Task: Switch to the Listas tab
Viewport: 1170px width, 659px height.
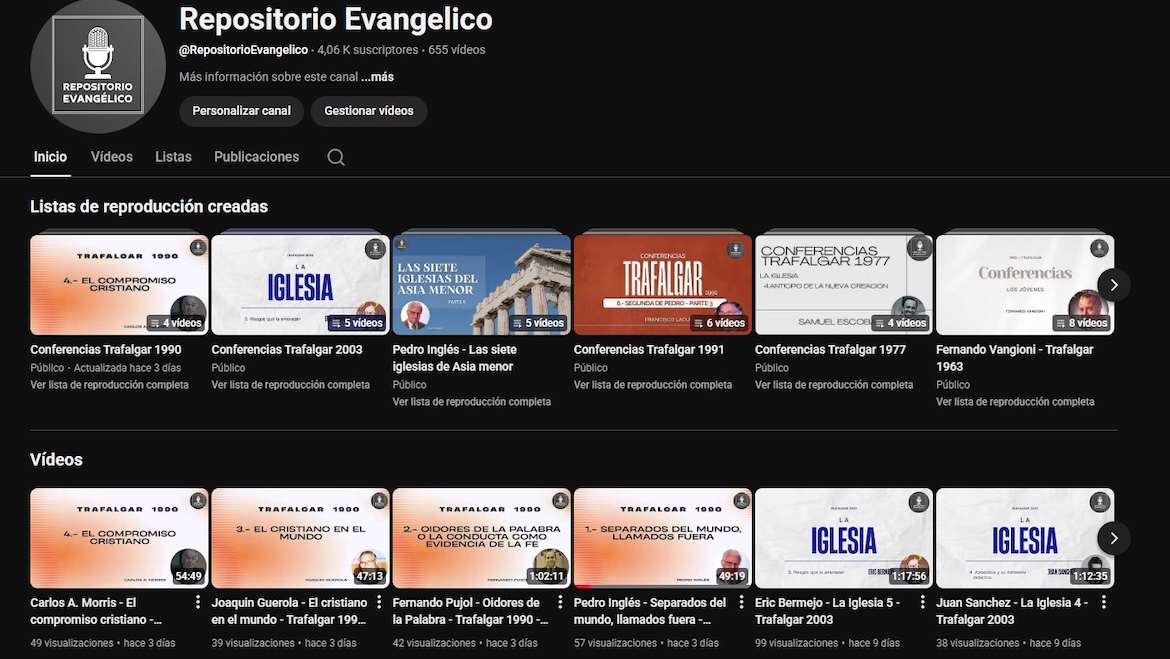Action: tap(173, 157)
